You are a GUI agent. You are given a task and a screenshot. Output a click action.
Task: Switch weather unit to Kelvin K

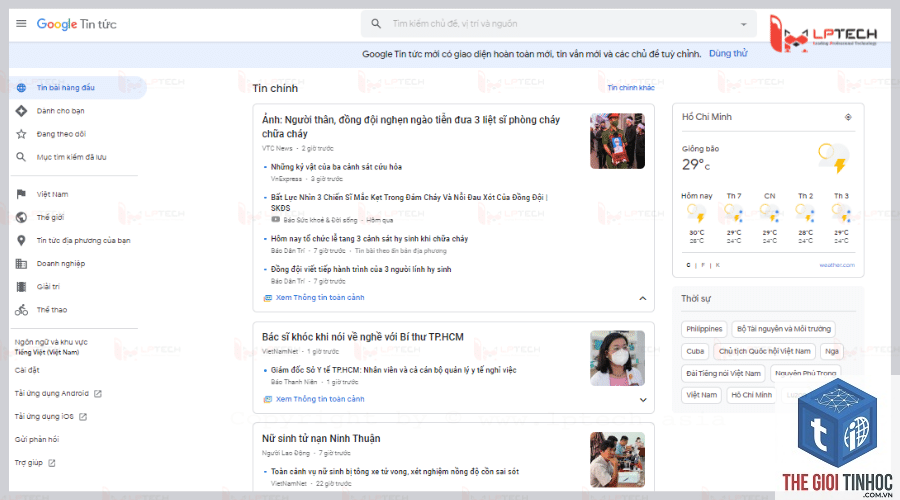(x=717, y=265)
